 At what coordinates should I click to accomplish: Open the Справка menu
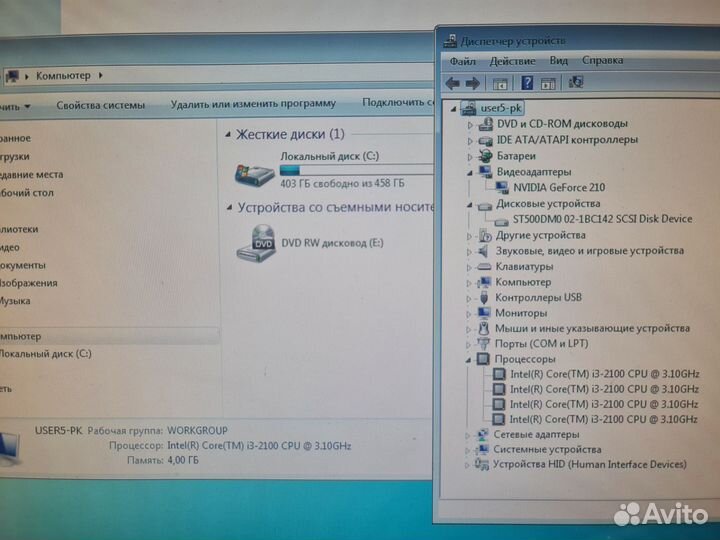602,60
